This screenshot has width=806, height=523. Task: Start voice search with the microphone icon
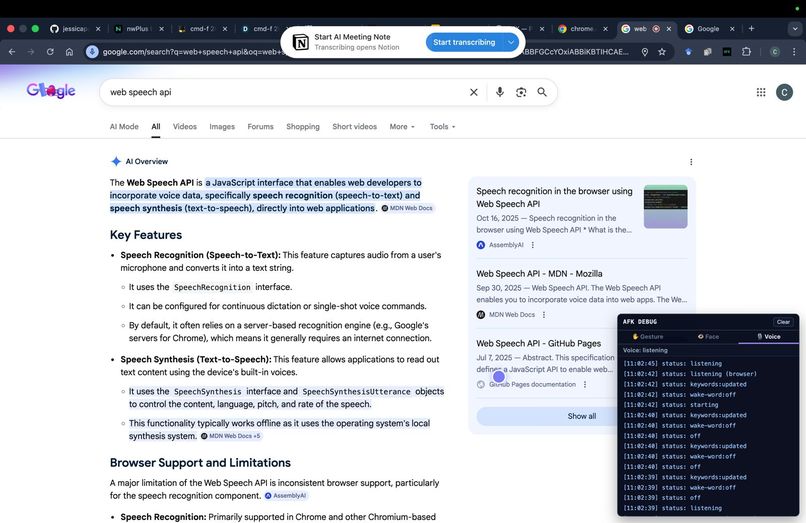(x=500, y=92)
